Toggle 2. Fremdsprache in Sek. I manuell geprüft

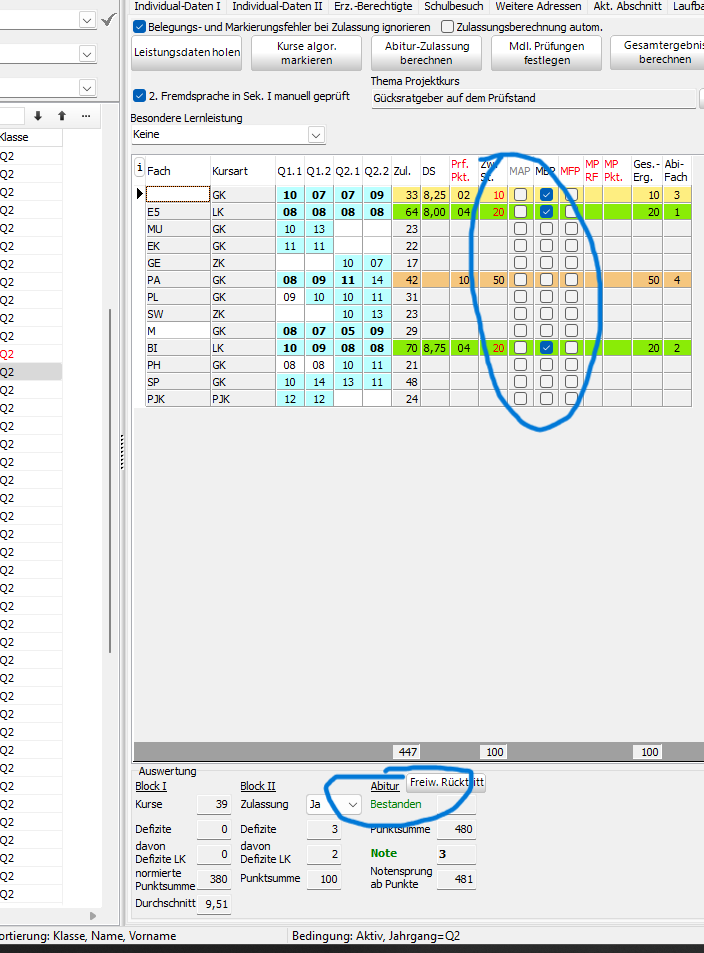(x=139, y=95)
